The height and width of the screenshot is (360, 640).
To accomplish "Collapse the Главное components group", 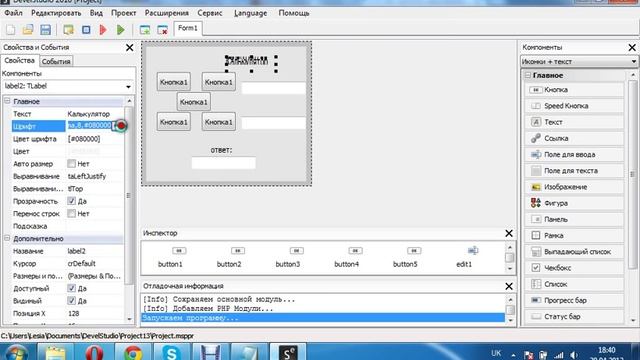I will tap(528, 75).
